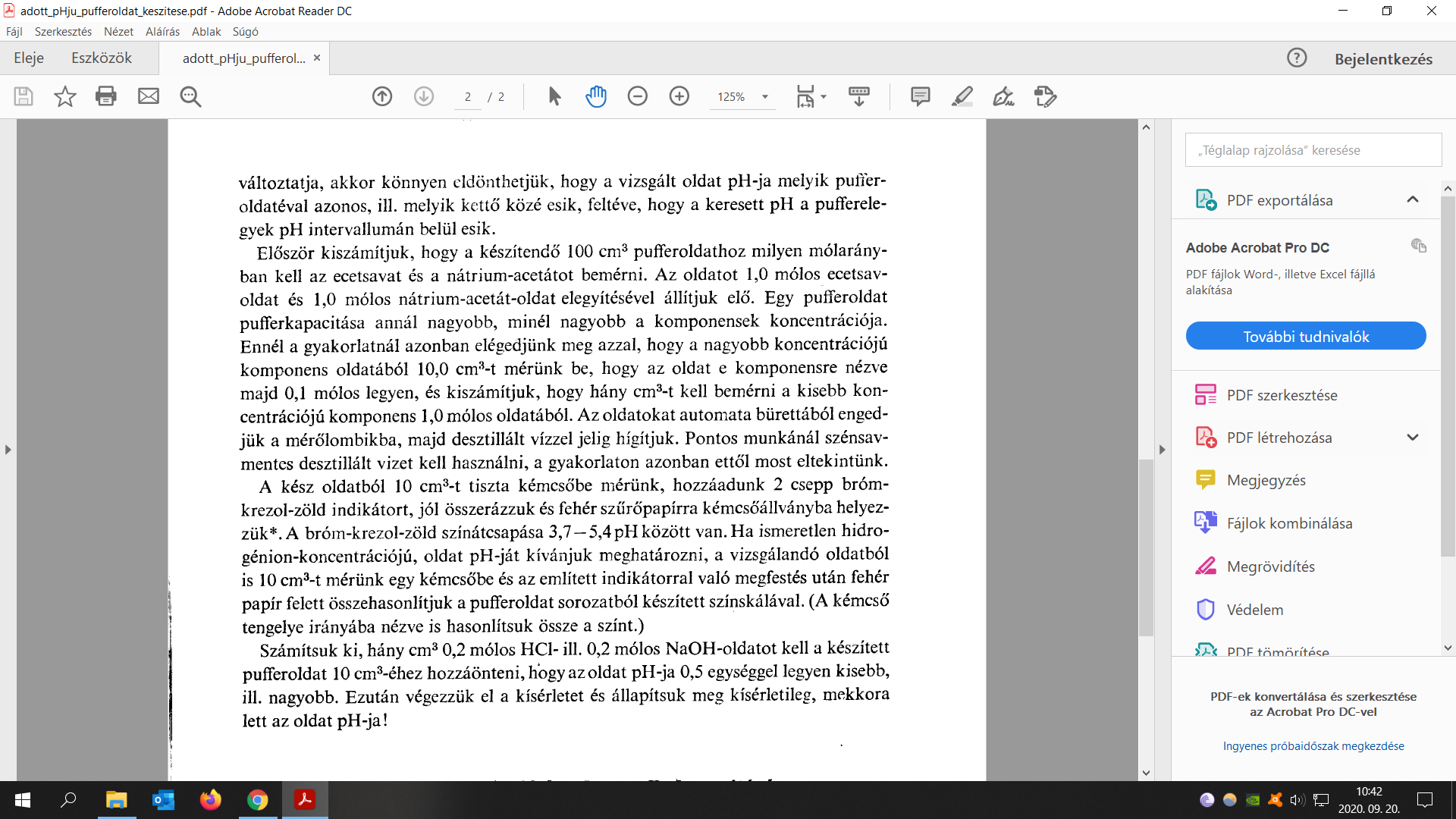Go to the previous page with the up arrow

click(x=382, y=96)
